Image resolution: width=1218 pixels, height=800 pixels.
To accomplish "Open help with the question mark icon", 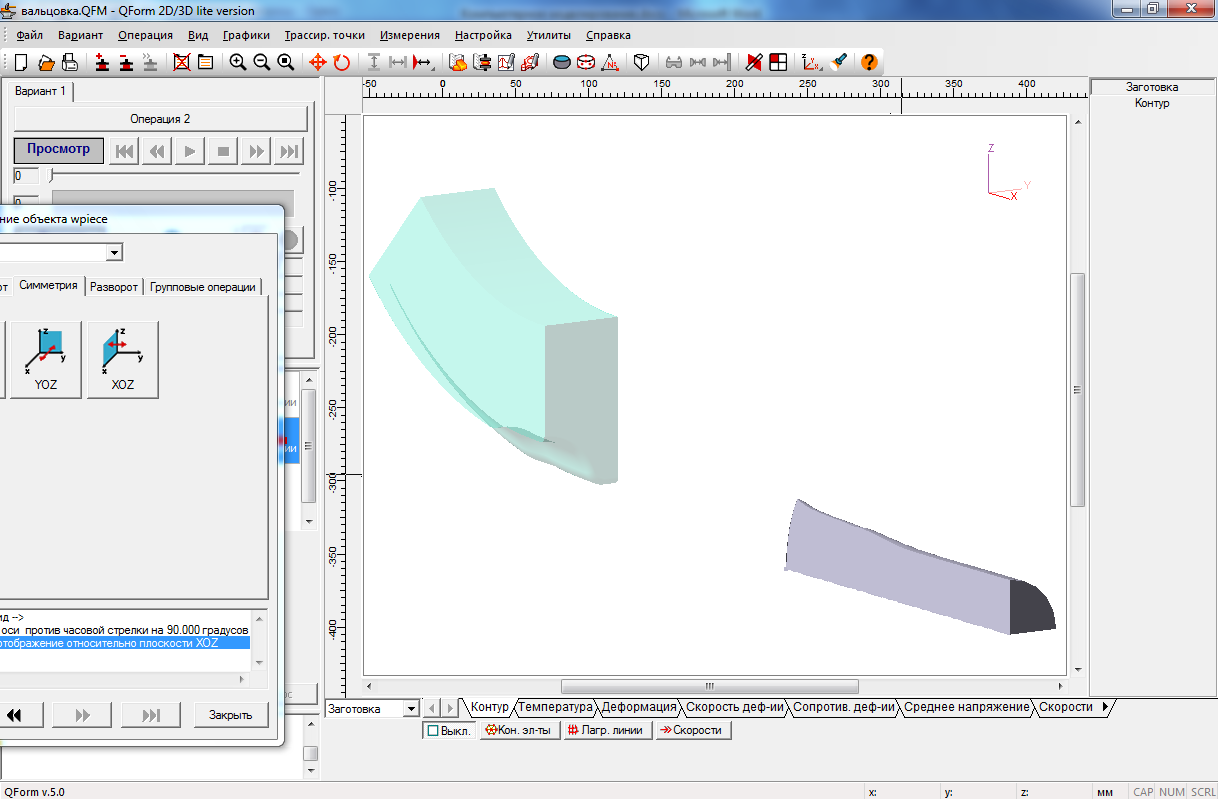I will 869,62.
